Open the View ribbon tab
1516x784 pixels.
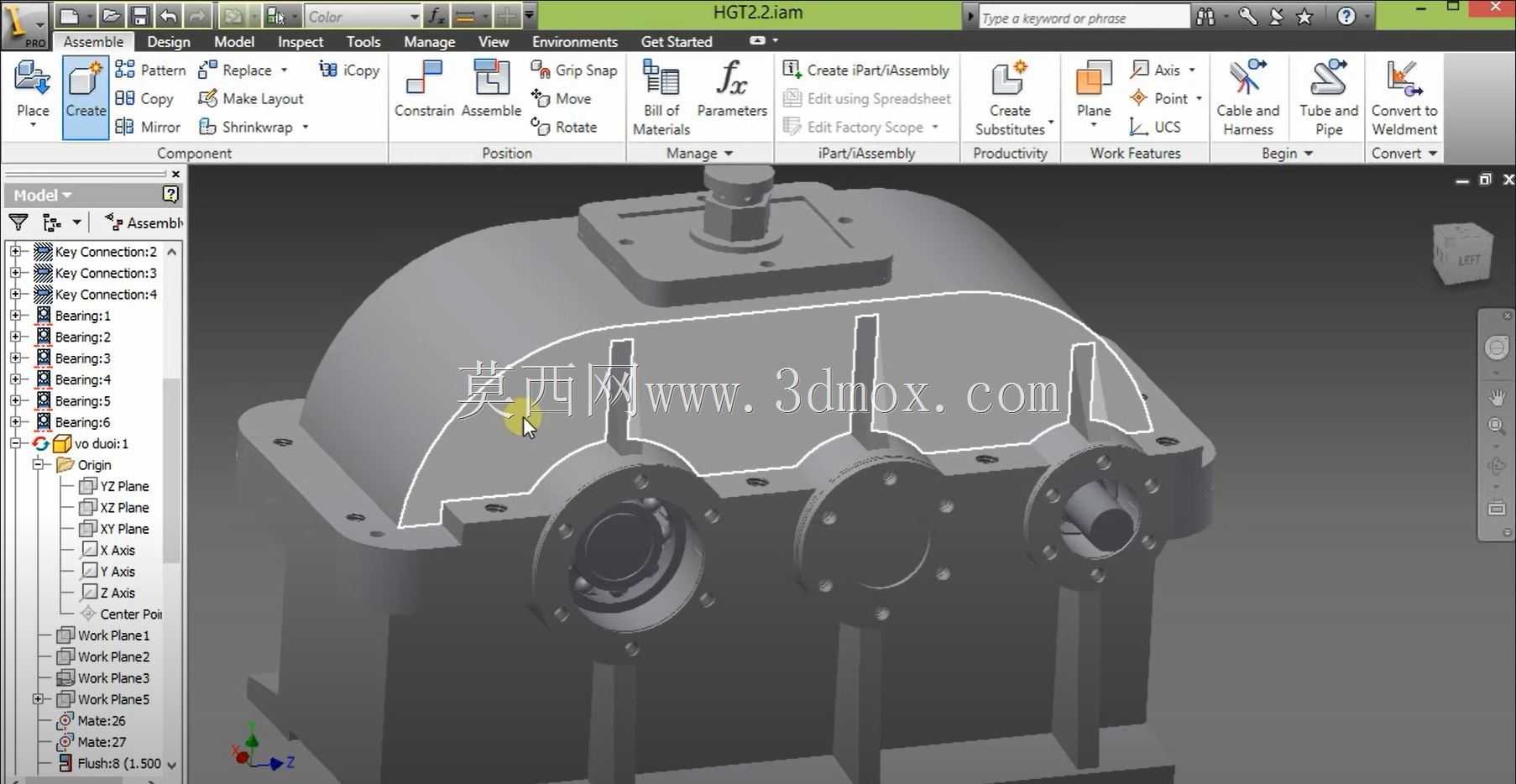[x=494, y=41]
